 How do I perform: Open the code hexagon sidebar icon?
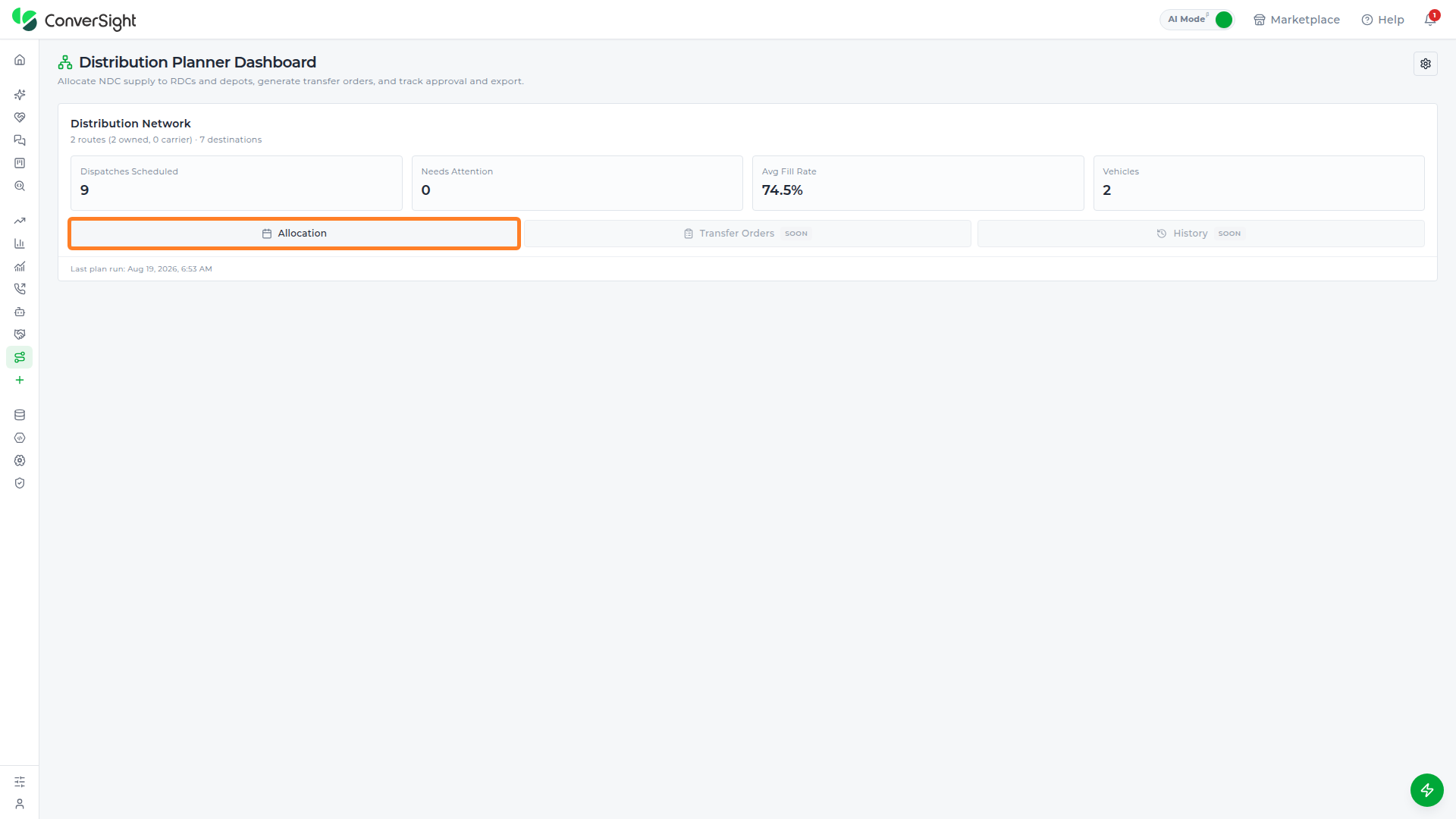click(20, 438)
